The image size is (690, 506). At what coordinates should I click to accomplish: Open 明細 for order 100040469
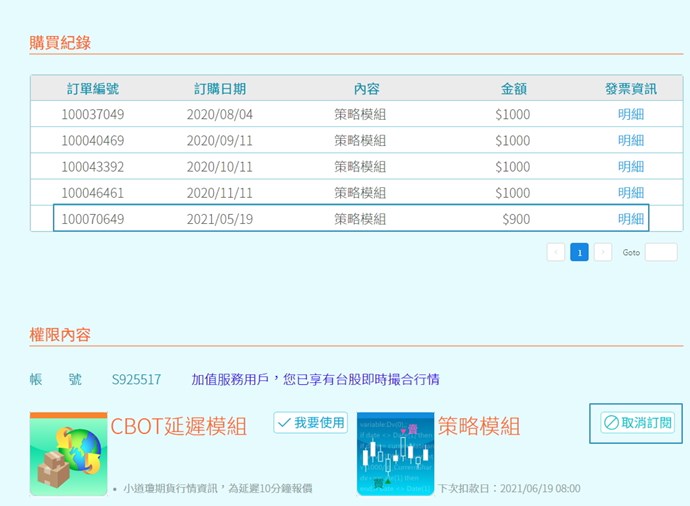(631, 140)
